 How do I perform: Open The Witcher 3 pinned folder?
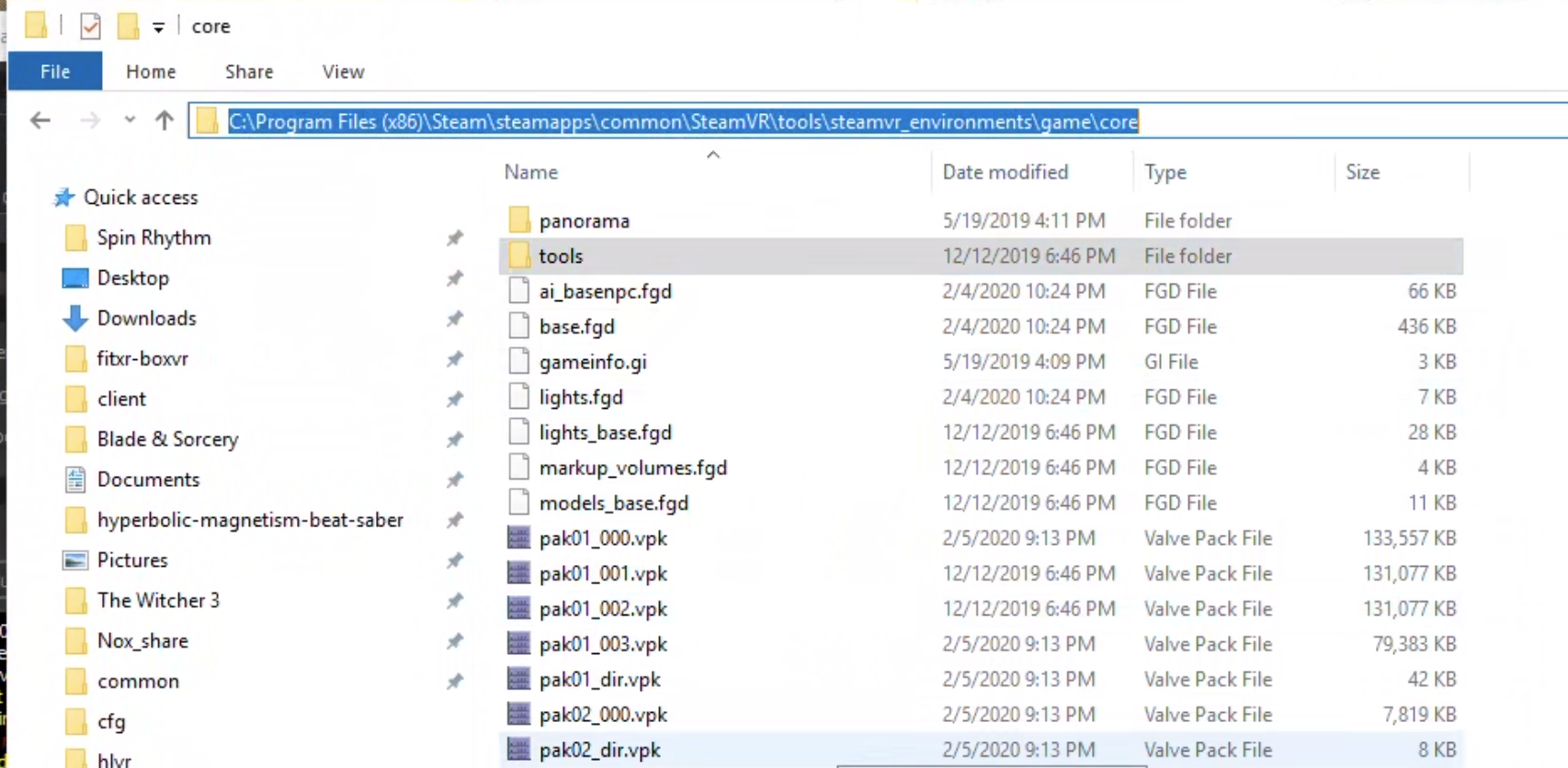tap(158, 601)
